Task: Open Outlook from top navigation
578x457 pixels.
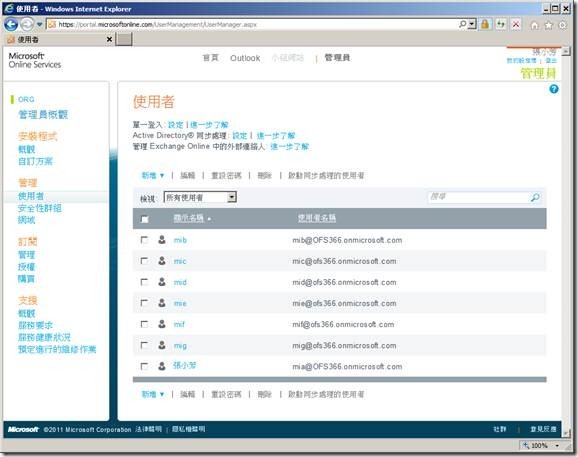Action: (245, 58)
